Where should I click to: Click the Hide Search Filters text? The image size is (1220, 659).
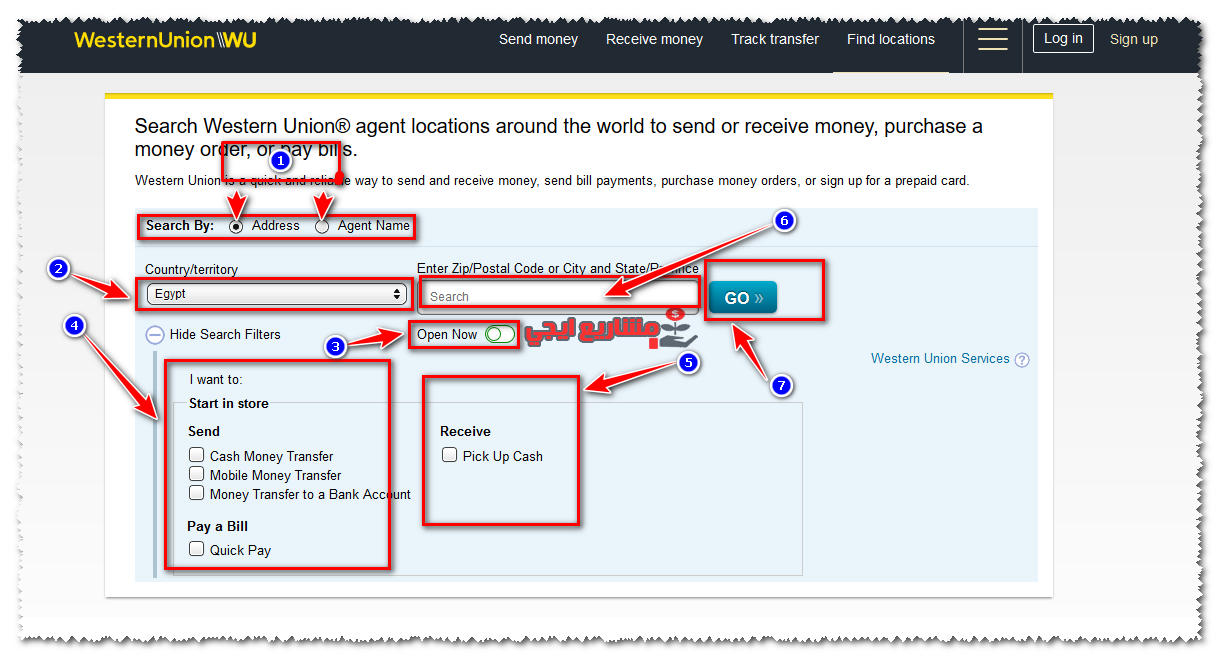point(225,335)
